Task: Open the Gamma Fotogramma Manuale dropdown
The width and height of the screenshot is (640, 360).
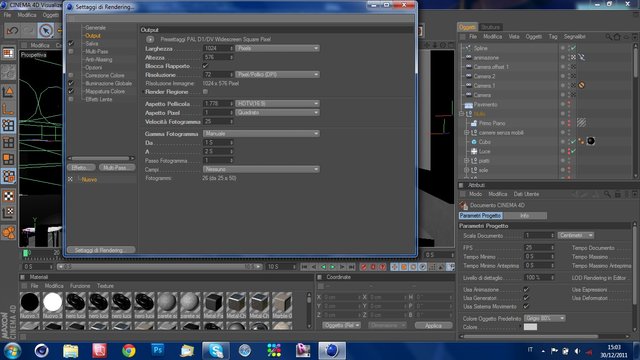Action: pyautogui.click(x=261, y=133)
